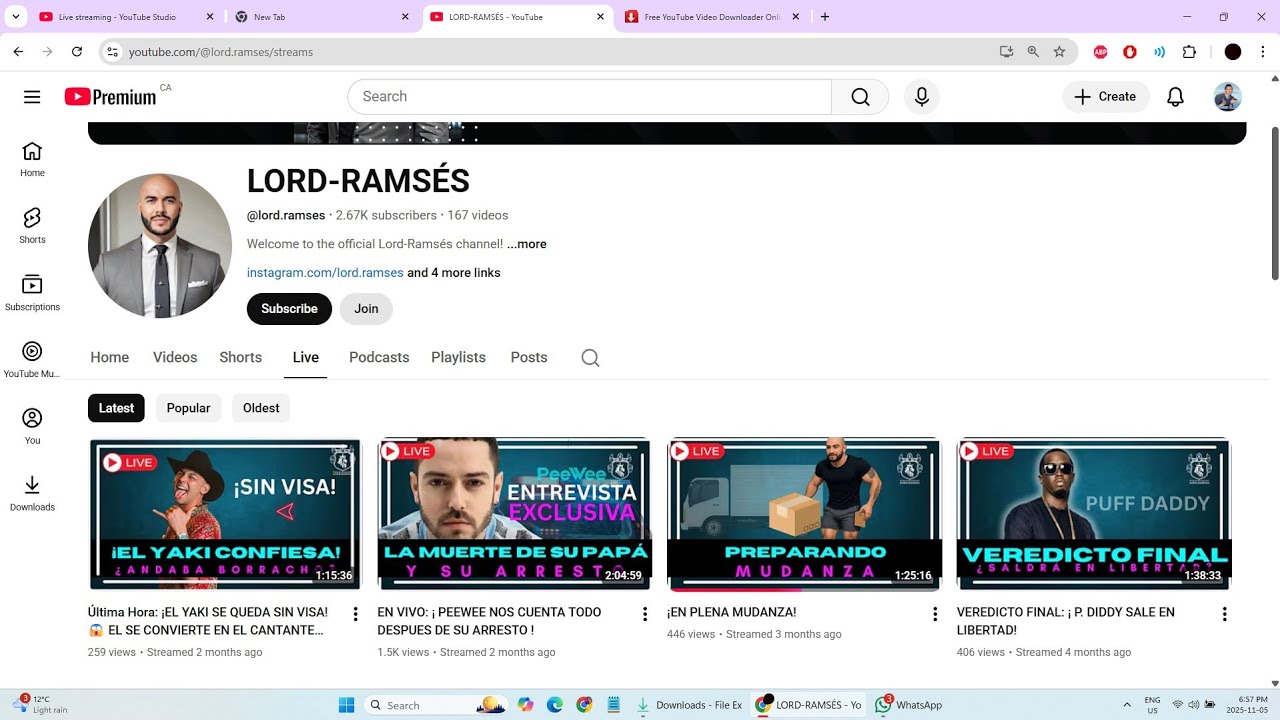Open 'and 4 more links'
The width and height of the screenshot is (1280, 720).
click(454, 273)
